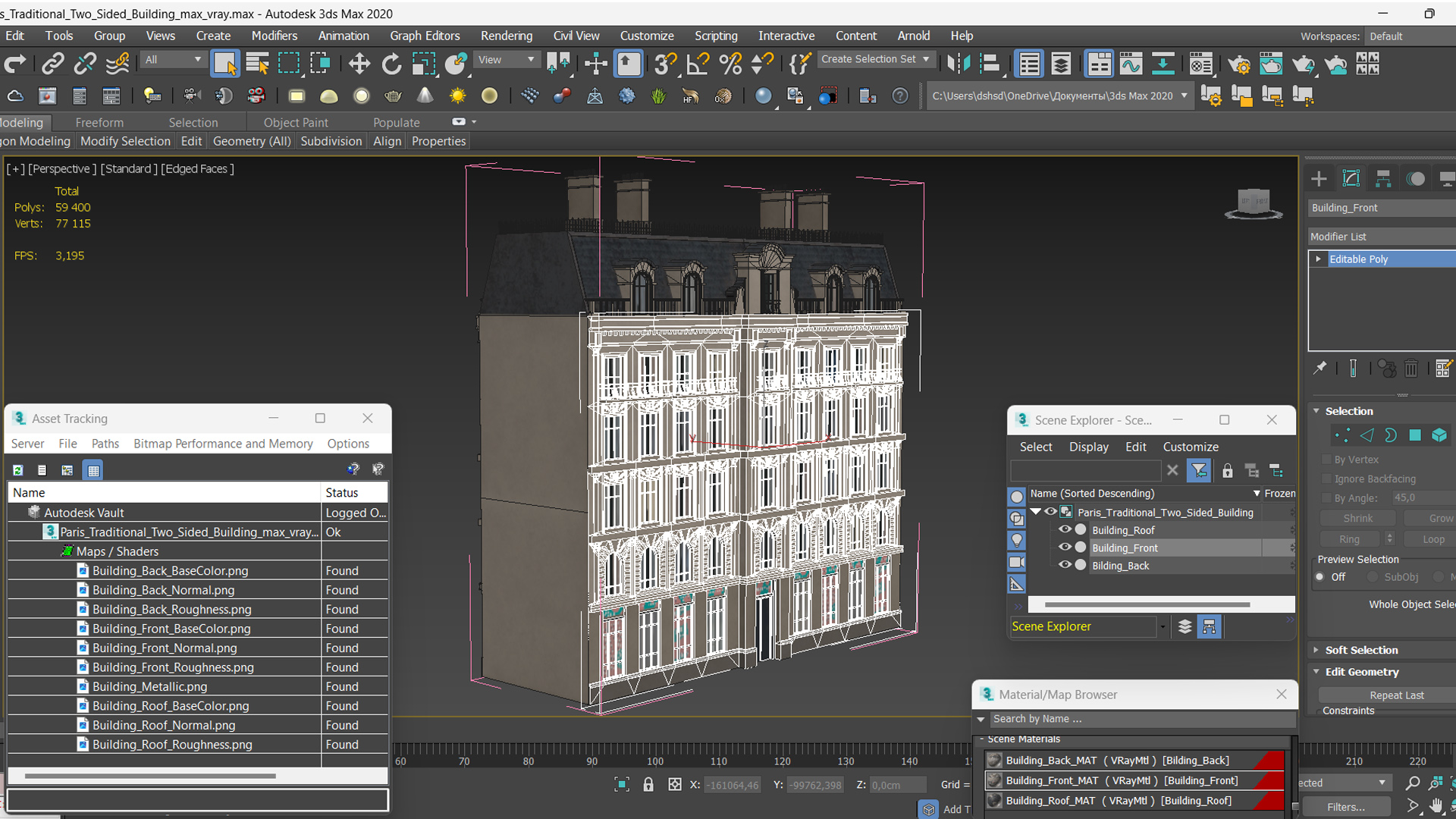
Task: Click the Mirror tool icon
Action: pos(958,64)
